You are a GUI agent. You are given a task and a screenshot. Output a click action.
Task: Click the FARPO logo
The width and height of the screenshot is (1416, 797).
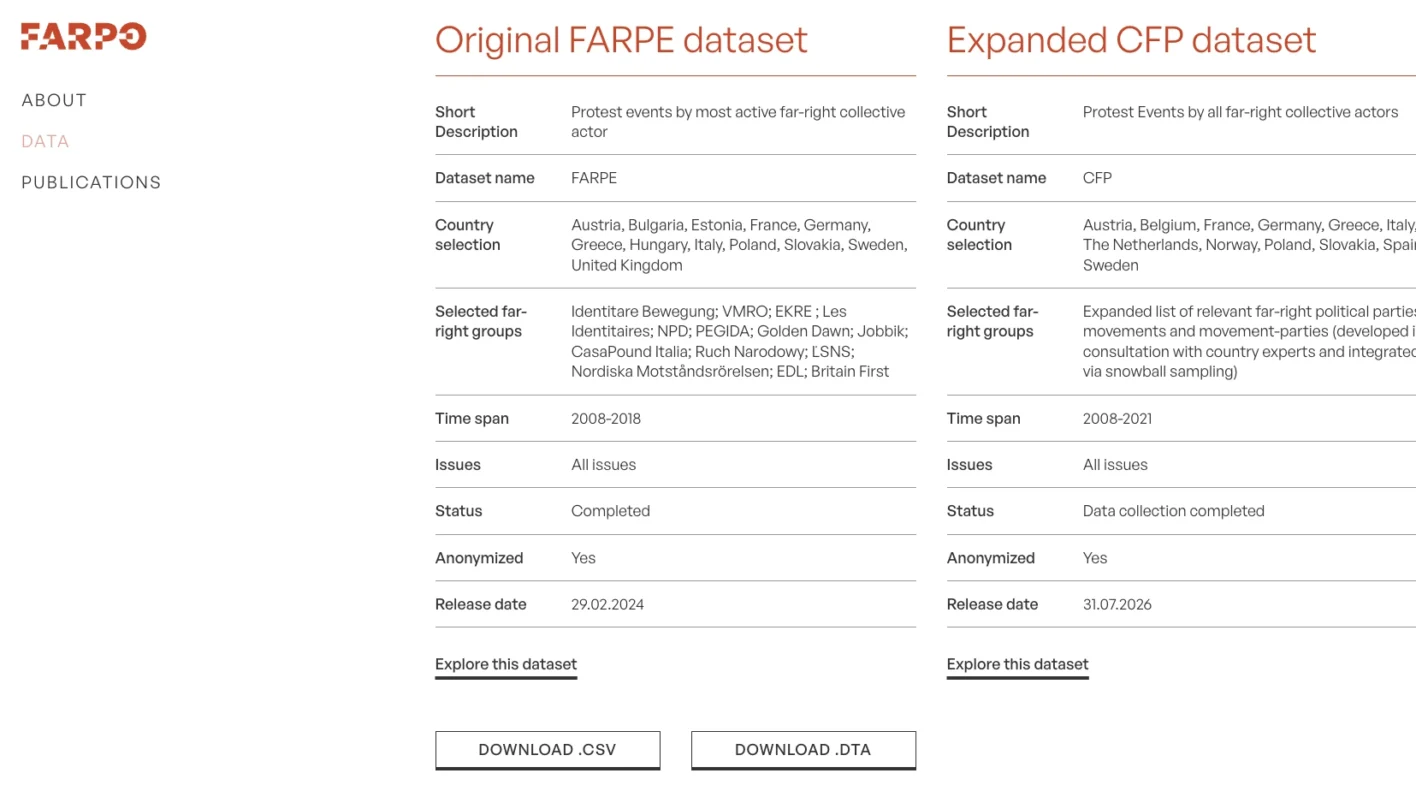(84, 36)
